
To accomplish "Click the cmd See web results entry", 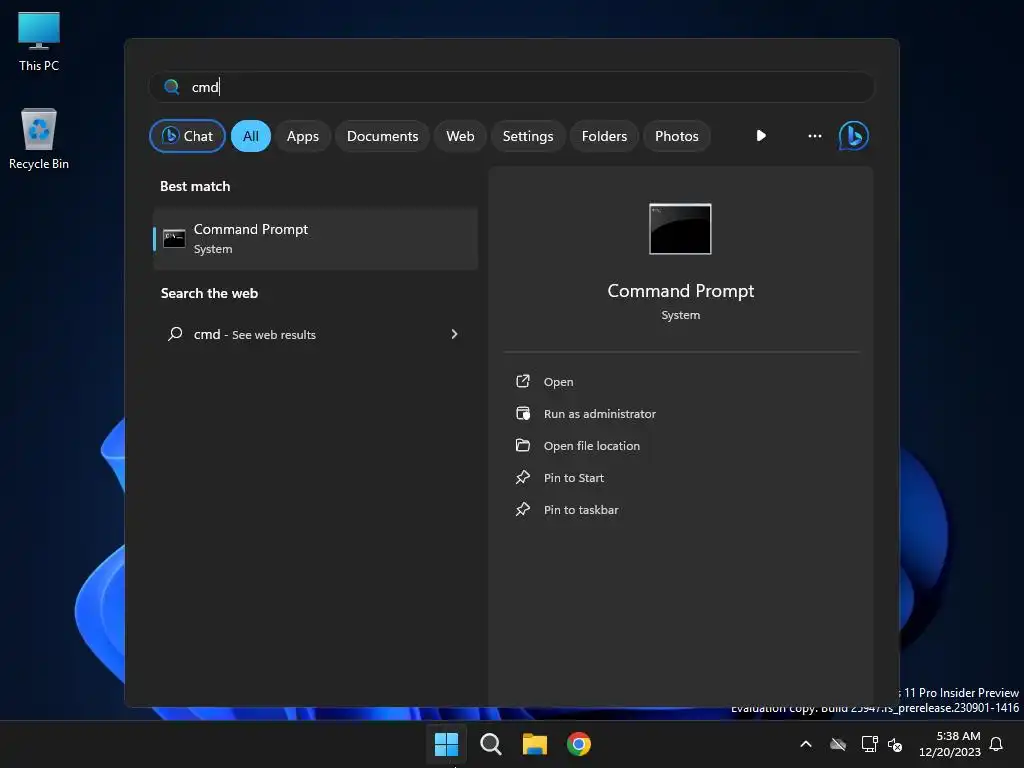I will pos(315,334).
